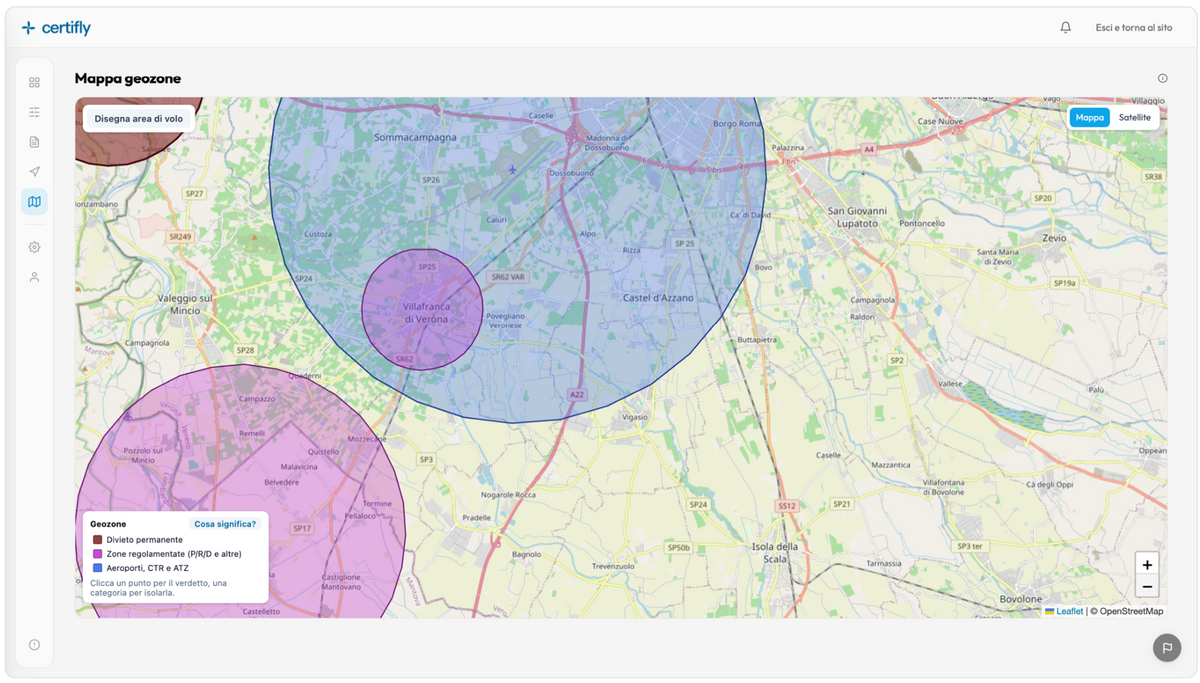This screenshot has width=1200, height=683.
Task: Click the Mappa geozone page title
Action: click(128, 78)
